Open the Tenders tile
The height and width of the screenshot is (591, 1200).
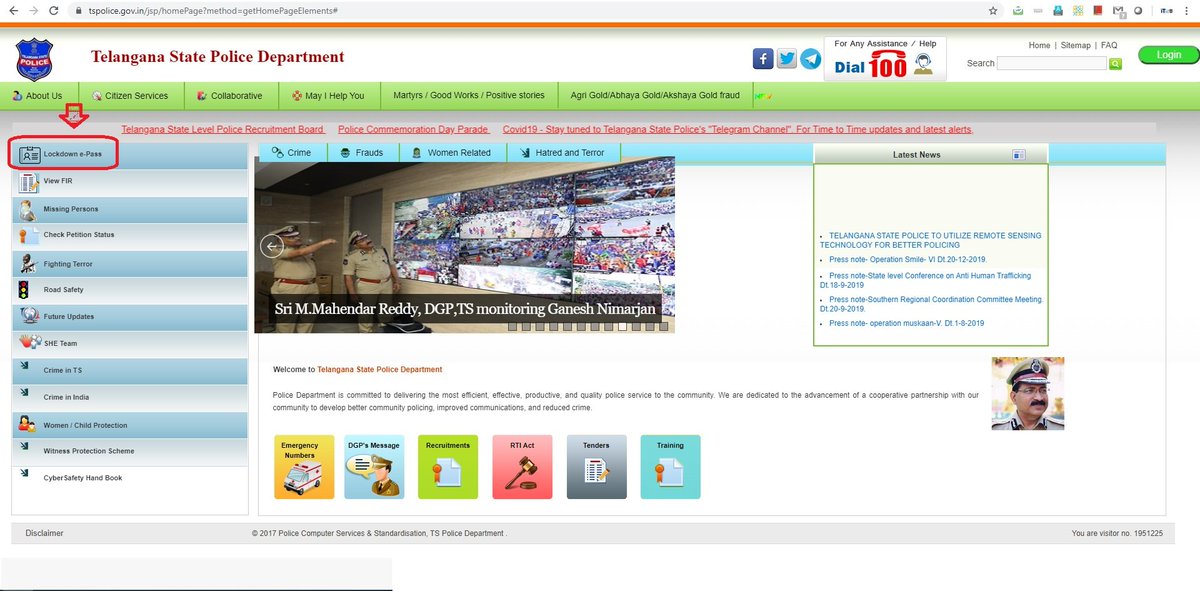(596, 467)
